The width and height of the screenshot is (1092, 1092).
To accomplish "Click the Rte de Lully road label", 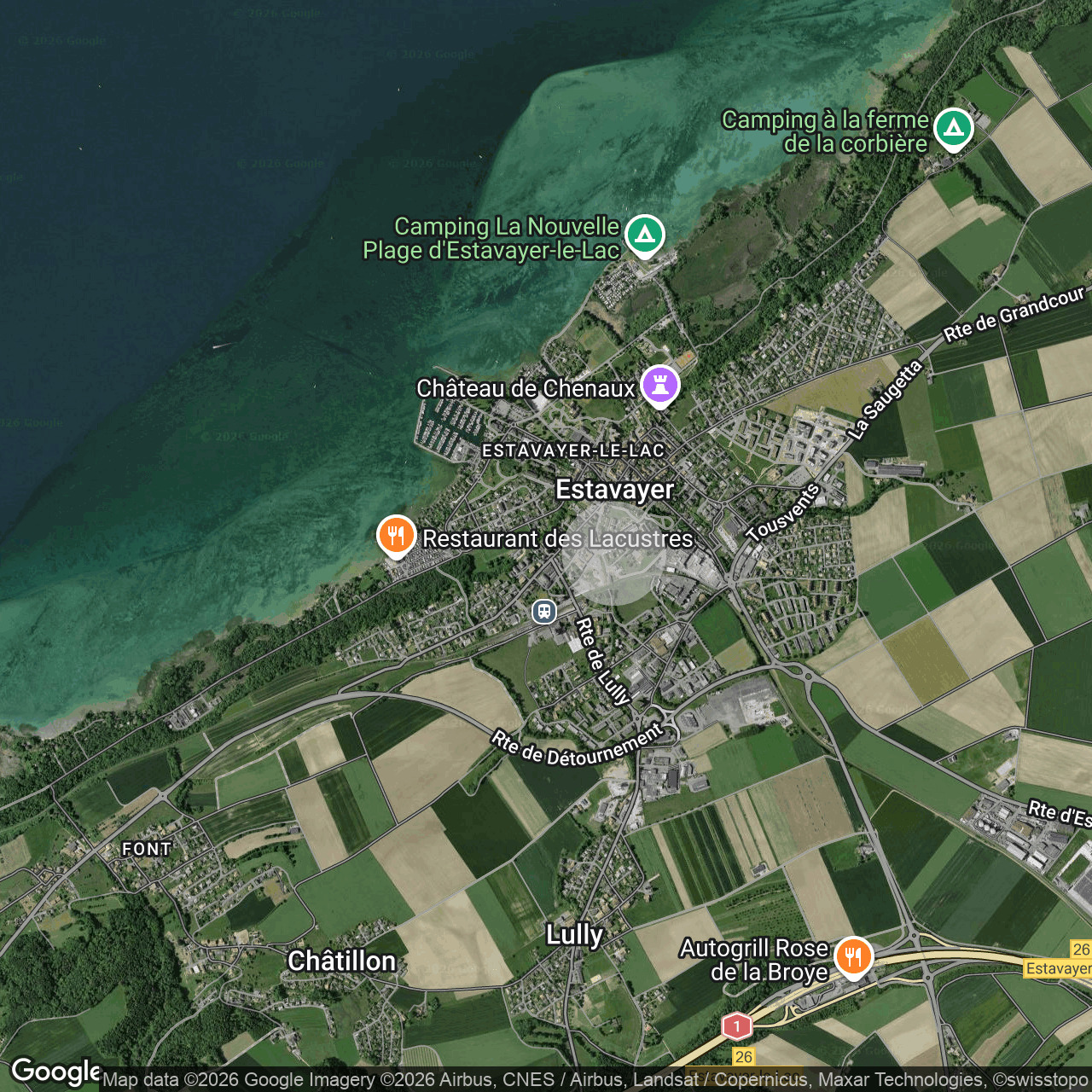I will [603, 662].
